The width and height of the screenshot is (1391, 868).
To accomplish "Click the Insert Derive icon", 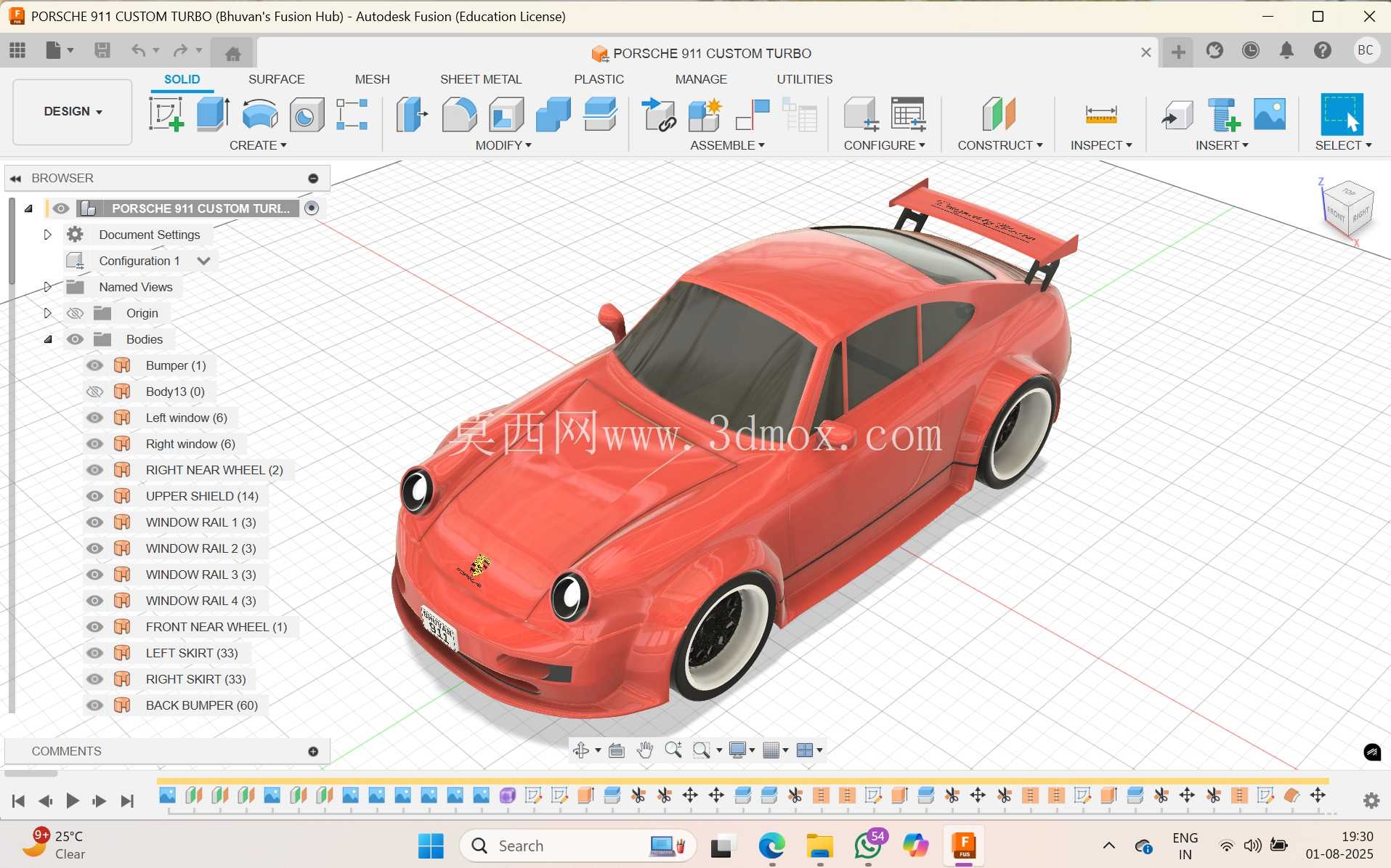I will point(1177,115).
